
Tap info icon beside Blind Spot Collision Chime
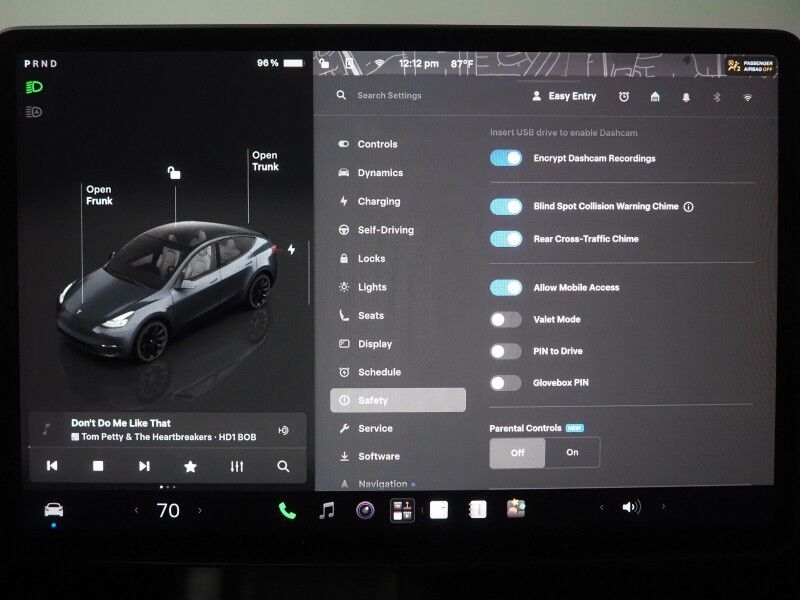pyautogui.click(x=688, y=207)
